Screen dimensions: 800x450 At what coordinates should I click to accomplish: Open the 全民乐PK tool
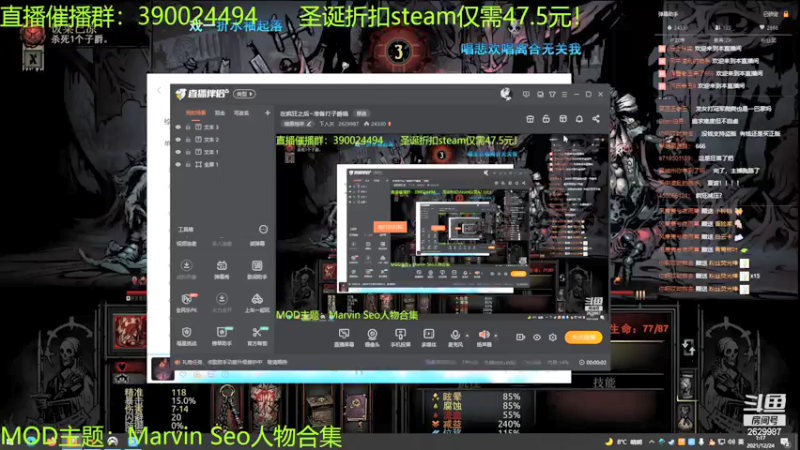[x=187, y=303]
